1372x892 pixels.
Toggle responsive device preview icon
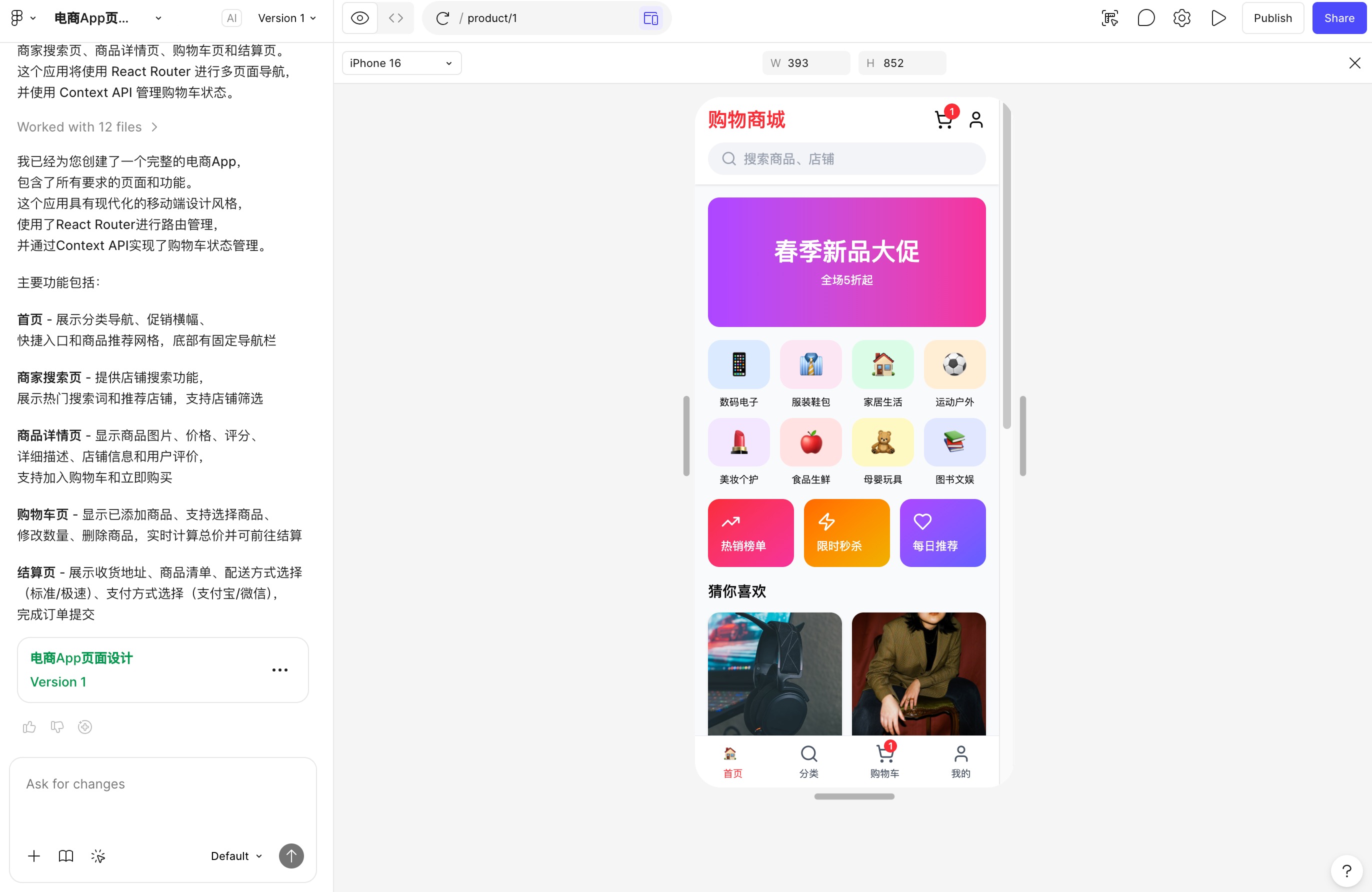pos(651,18)
